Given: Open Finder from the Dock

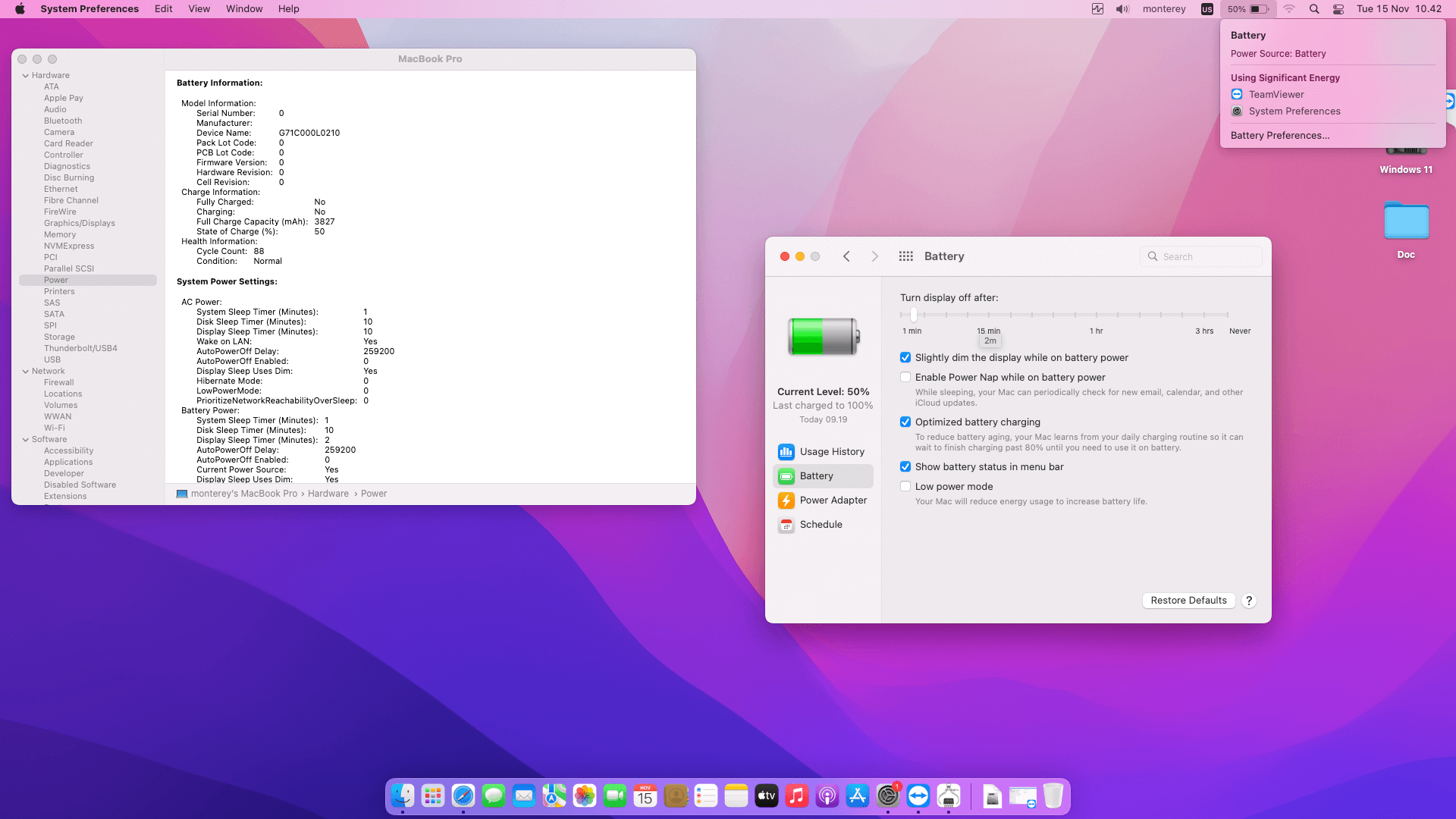Looking at the screenshot, I should [x=403, y=795].
